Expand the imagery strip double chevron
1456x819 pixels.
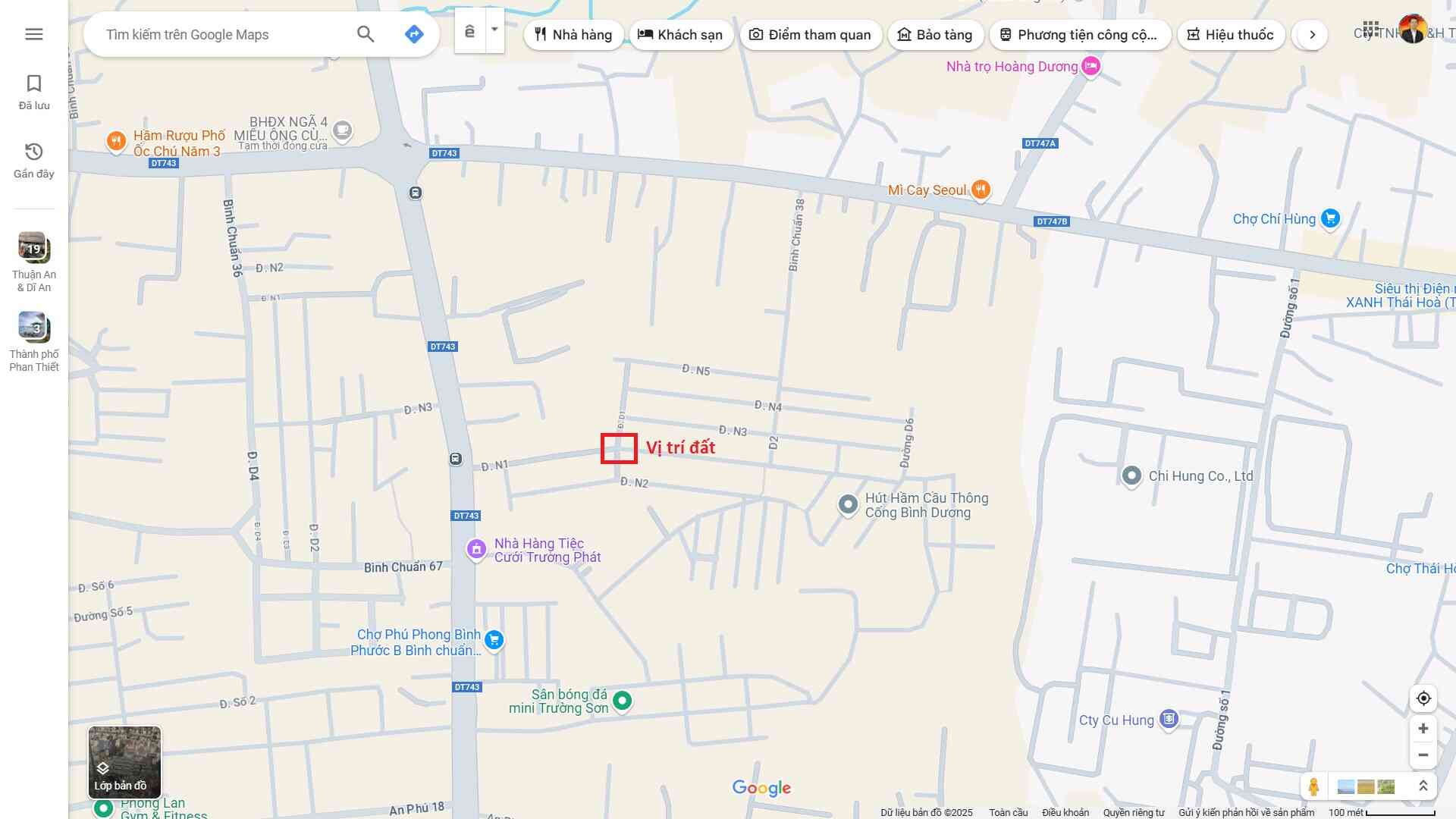pyautogui.click(x=1423, y=786)
